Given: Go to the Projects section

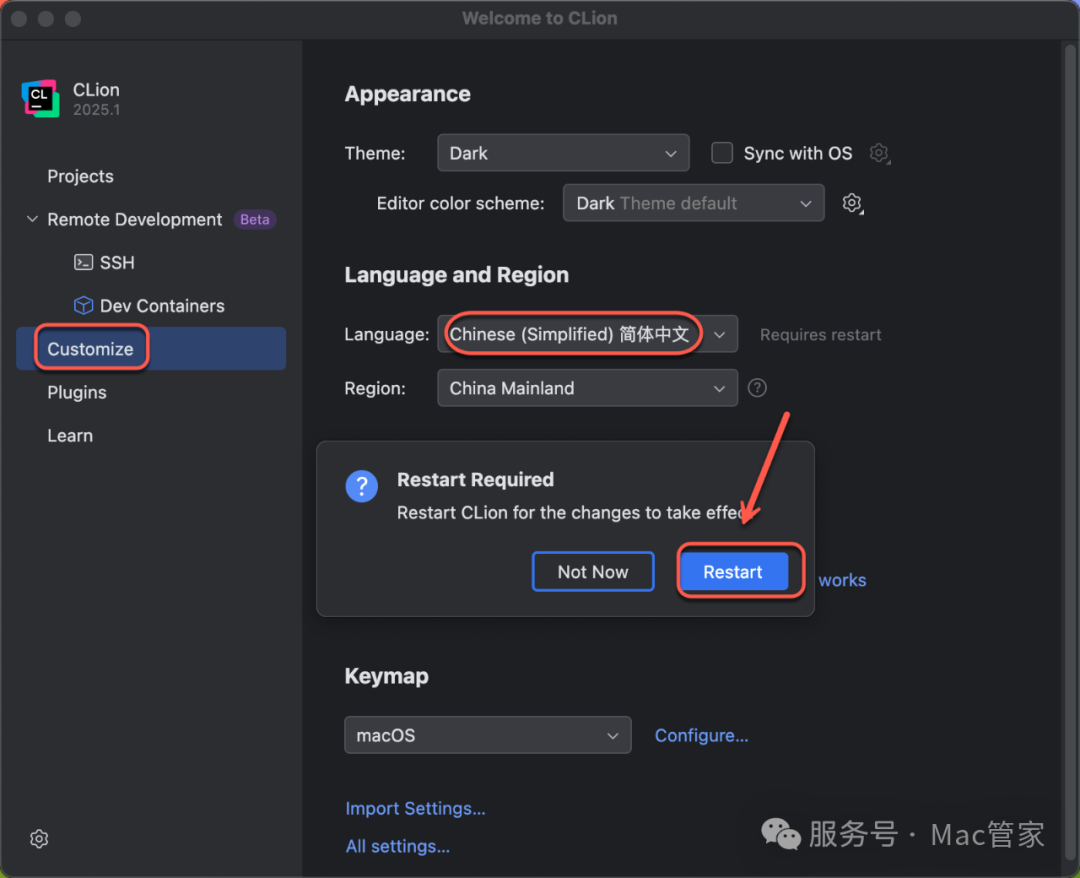Looking at the screenshot, I should point(80,176).
